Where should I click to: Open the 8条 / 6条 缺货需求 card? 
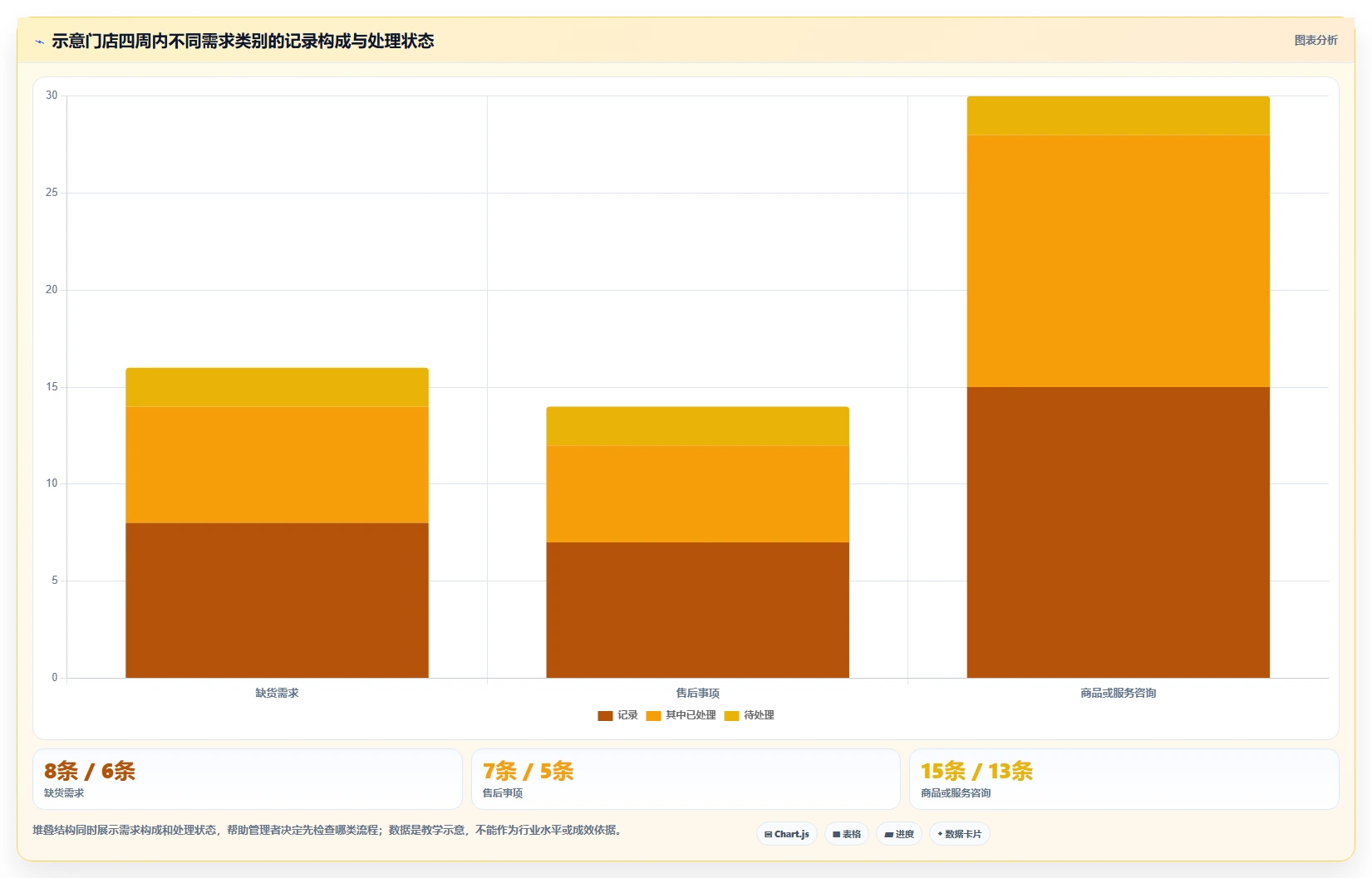[248, 779]
